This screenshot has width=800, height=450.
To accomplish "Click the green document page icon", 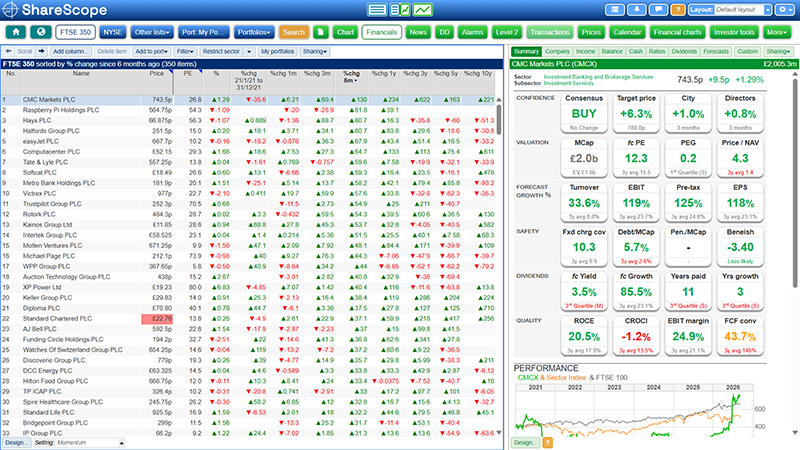I will pos(320,32).
